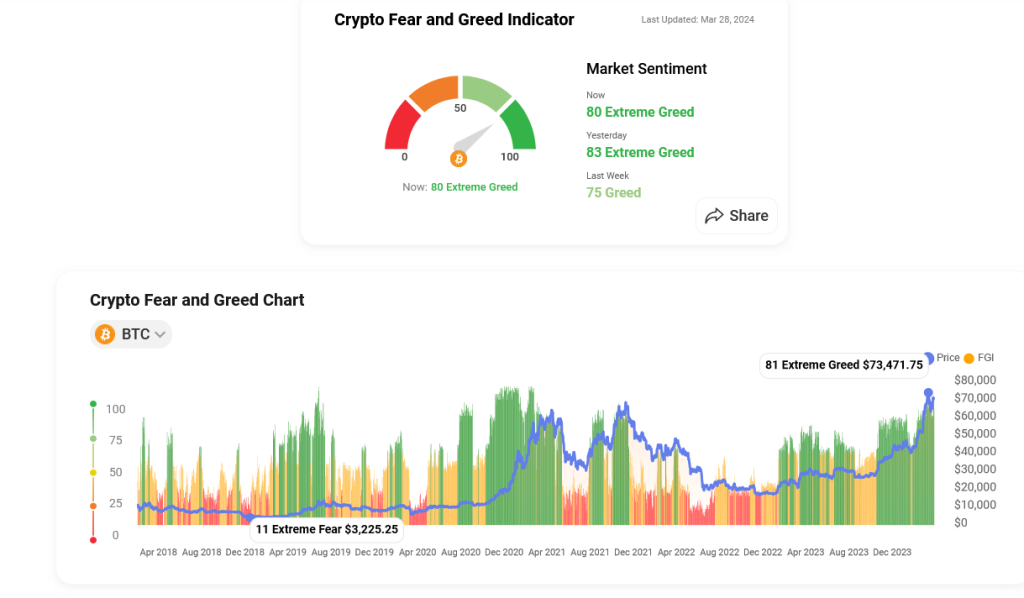This screenshot has width=1024, height=598.
Task: Expand the chevron next to BTC
Action: (158, 334)
